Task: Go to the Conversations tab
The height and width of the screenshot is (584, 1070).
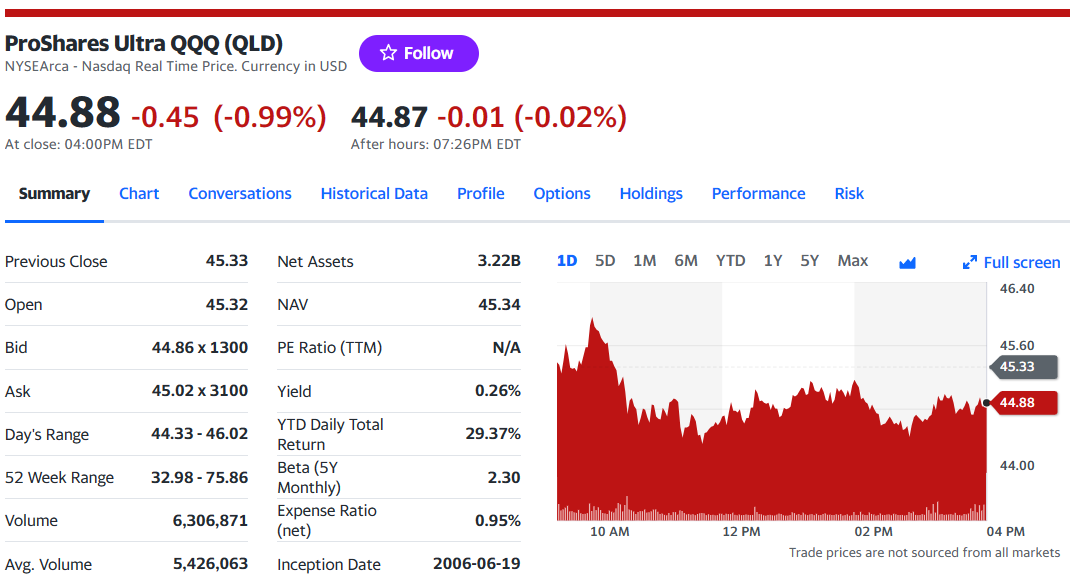Action: pos(240,194)
